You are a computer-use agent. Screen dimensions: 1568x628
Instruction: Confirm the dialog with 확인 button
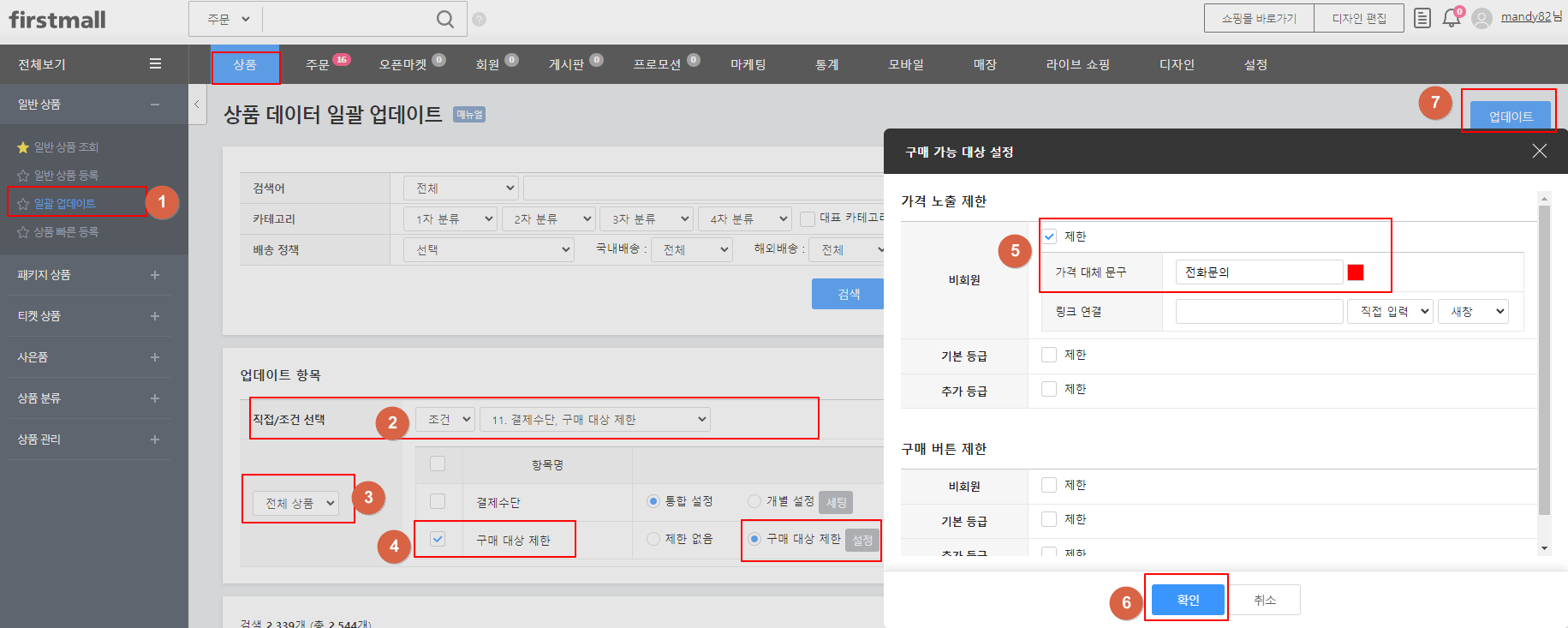click(1188, 600)
